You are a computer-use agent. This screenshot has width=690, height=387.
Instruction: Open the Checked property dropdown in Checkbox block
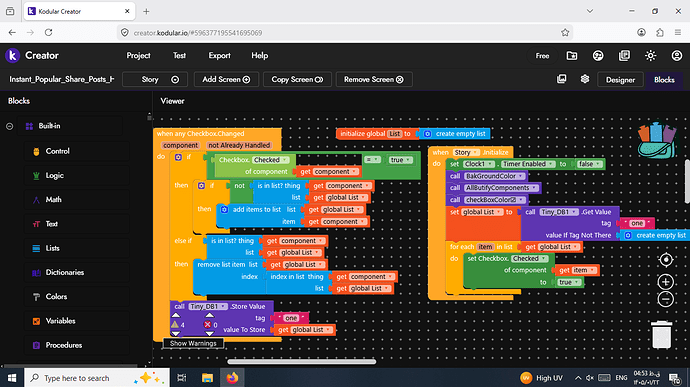pyautogui.click(x=270, y=160)
